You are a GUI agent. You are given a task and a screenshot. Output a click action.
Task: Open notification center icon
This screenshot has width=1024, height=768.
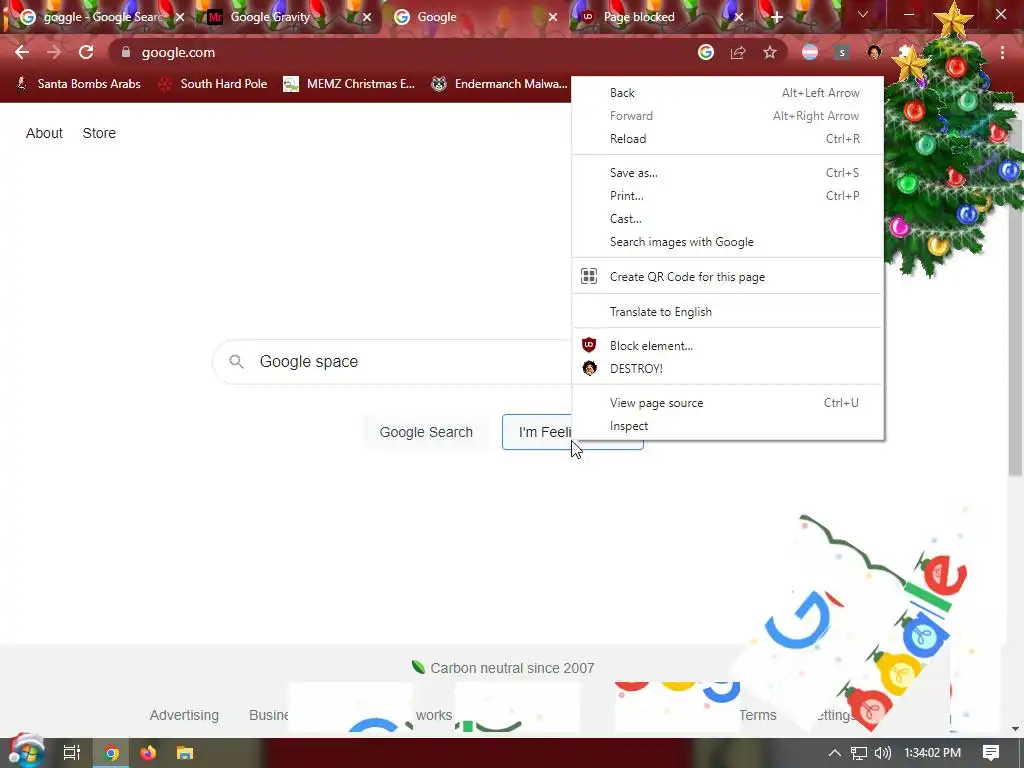[x=991, y=753]
